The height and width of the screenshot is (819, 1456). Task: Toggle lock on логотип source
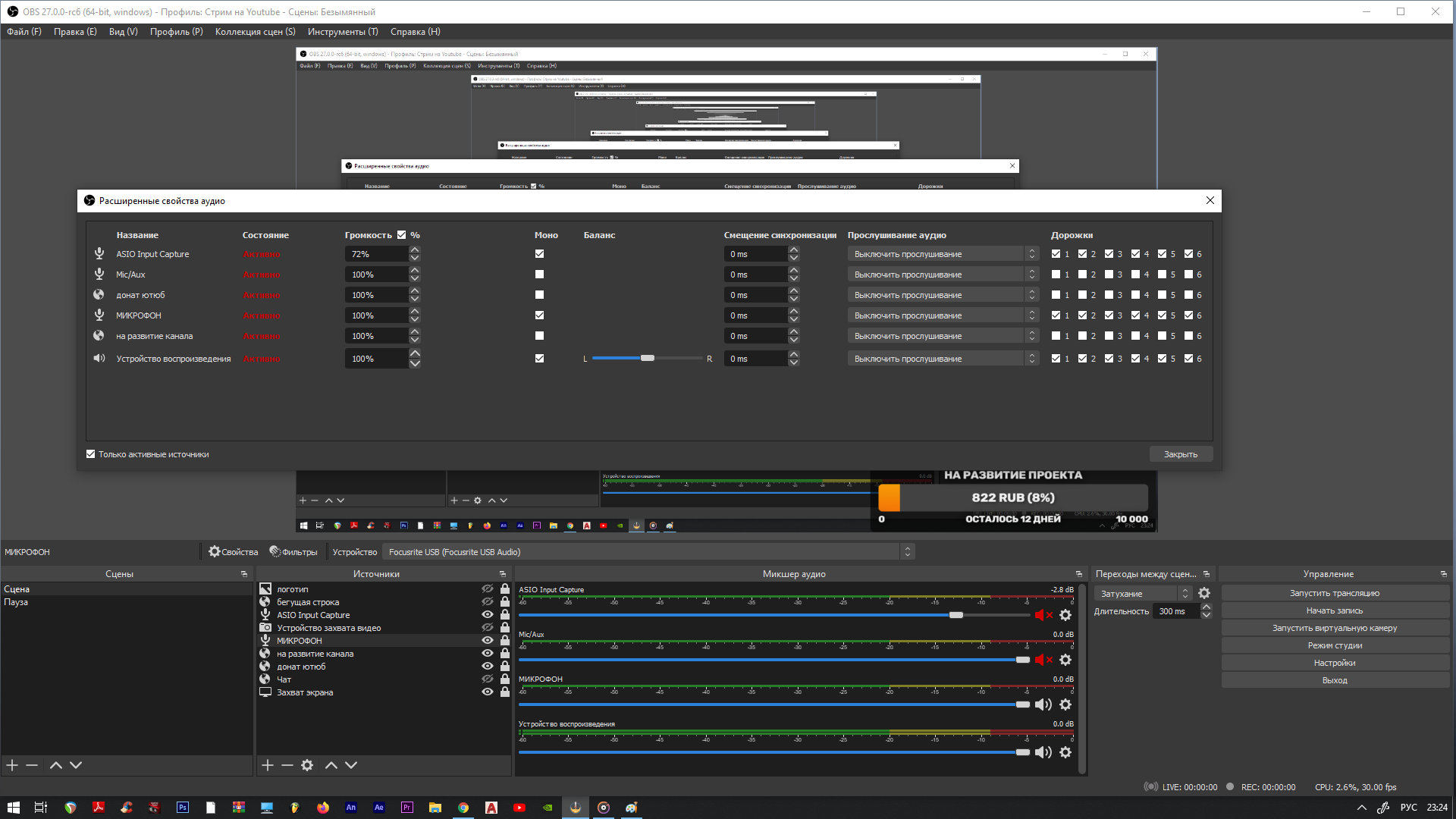tap(505, 589)
